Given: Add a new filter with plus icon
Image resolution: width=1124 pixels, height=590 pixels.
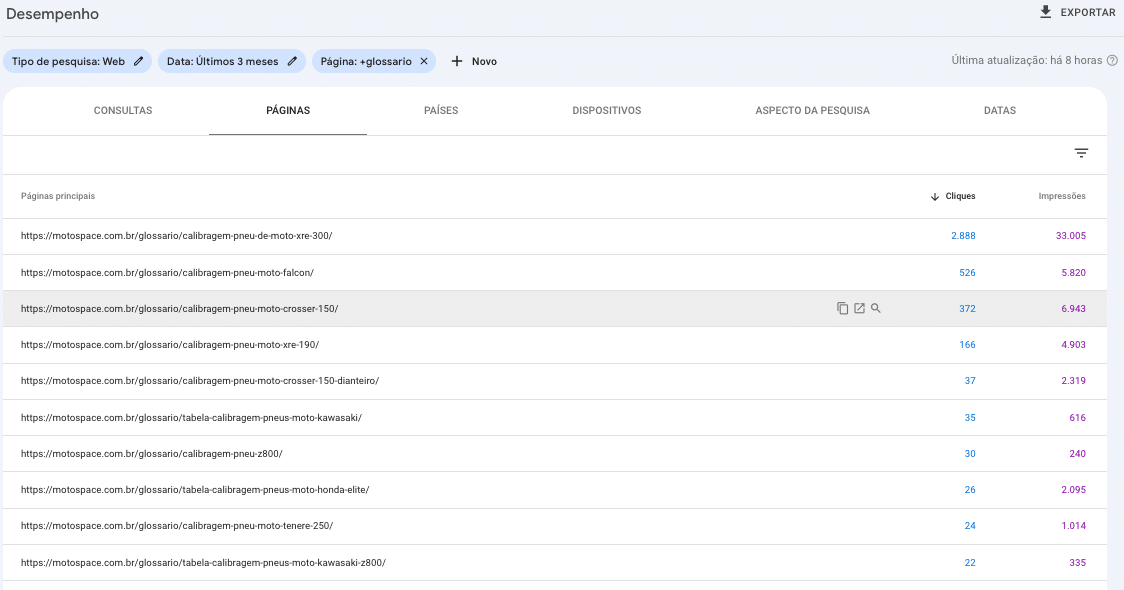Looking at the screenshot, I should coord(457,61).
